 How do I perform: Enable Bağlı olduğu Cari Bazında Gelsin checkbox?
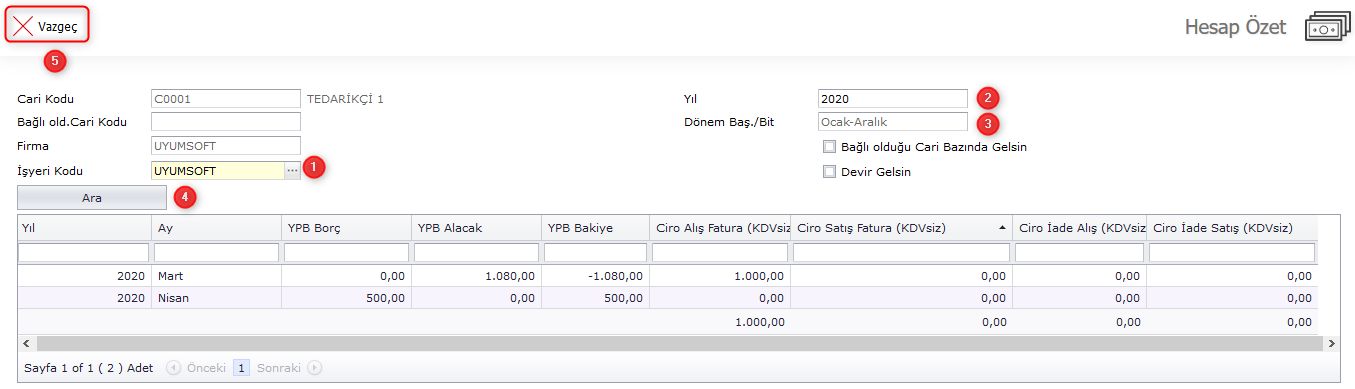tap(828, 147)
